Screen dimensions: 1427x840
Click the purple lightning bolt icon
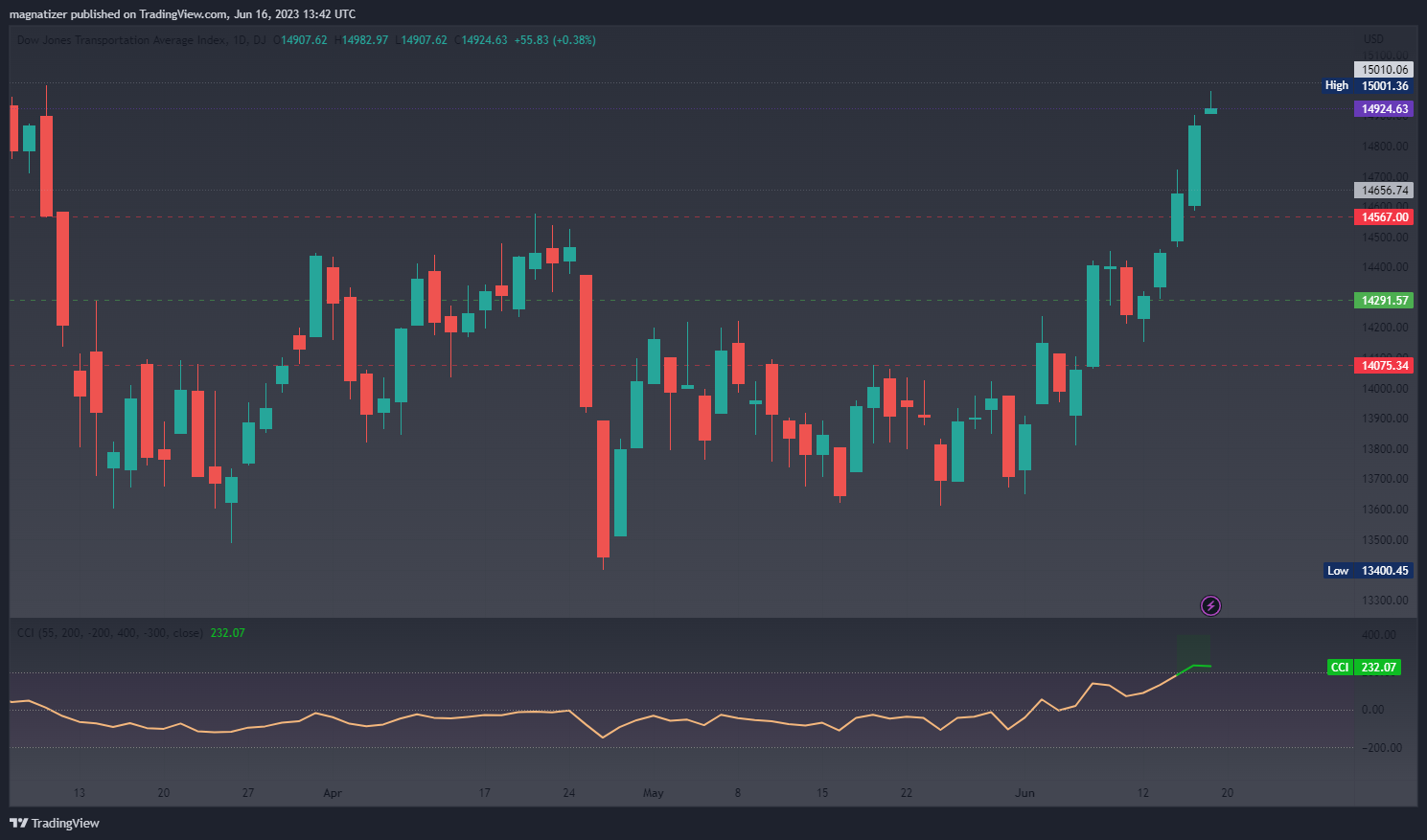click(x=1210, y=605)
